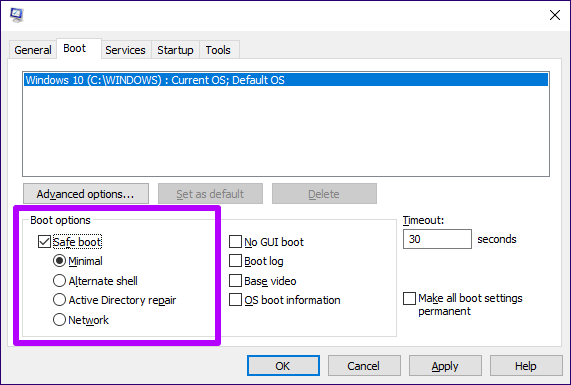
Task: Select the Minimal safe boot option
Action: [x=59, y=261]
